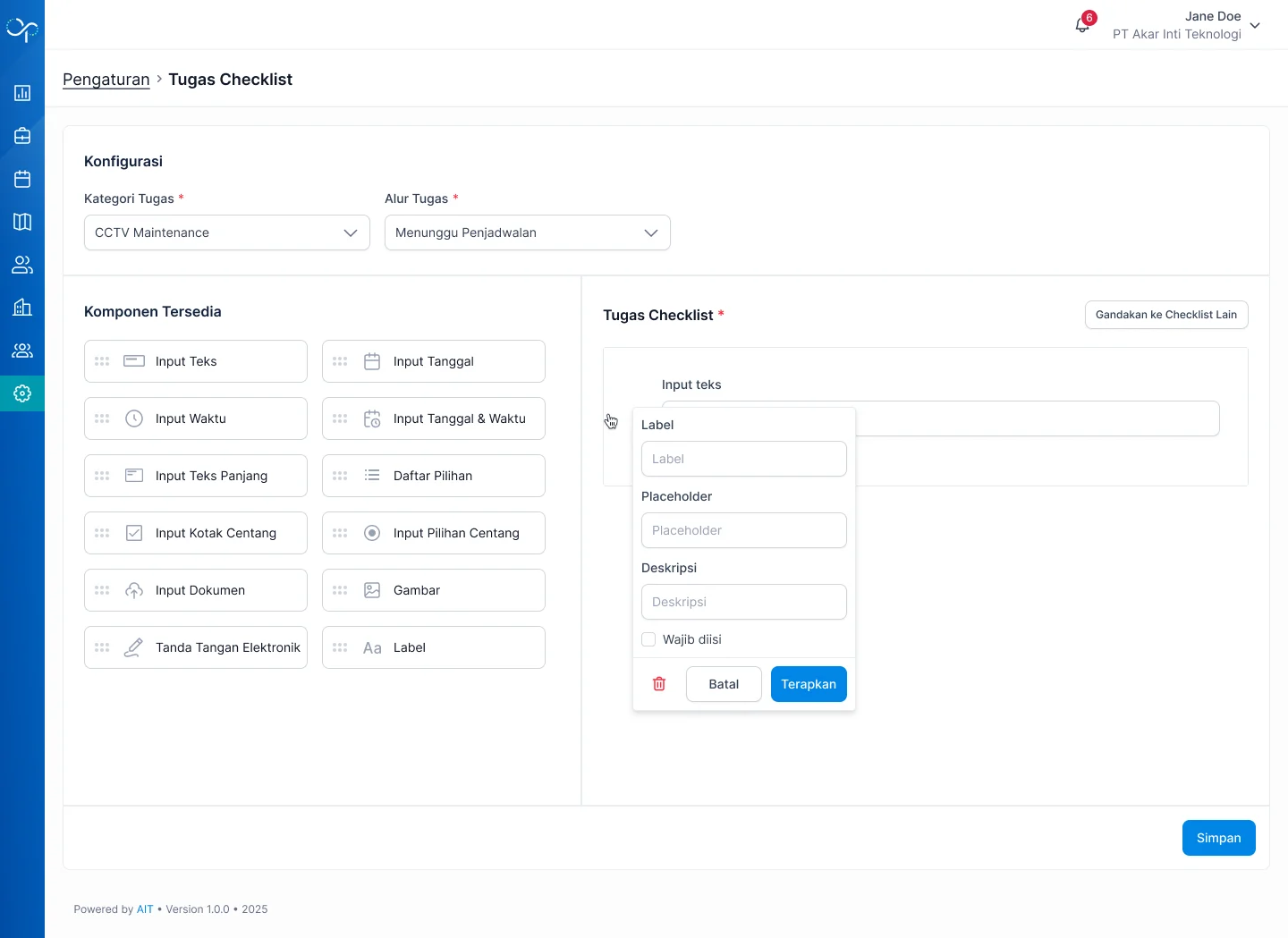This screenshot has height=938, width=1288.
Task: Focus the Label input field
Action: 744,459
